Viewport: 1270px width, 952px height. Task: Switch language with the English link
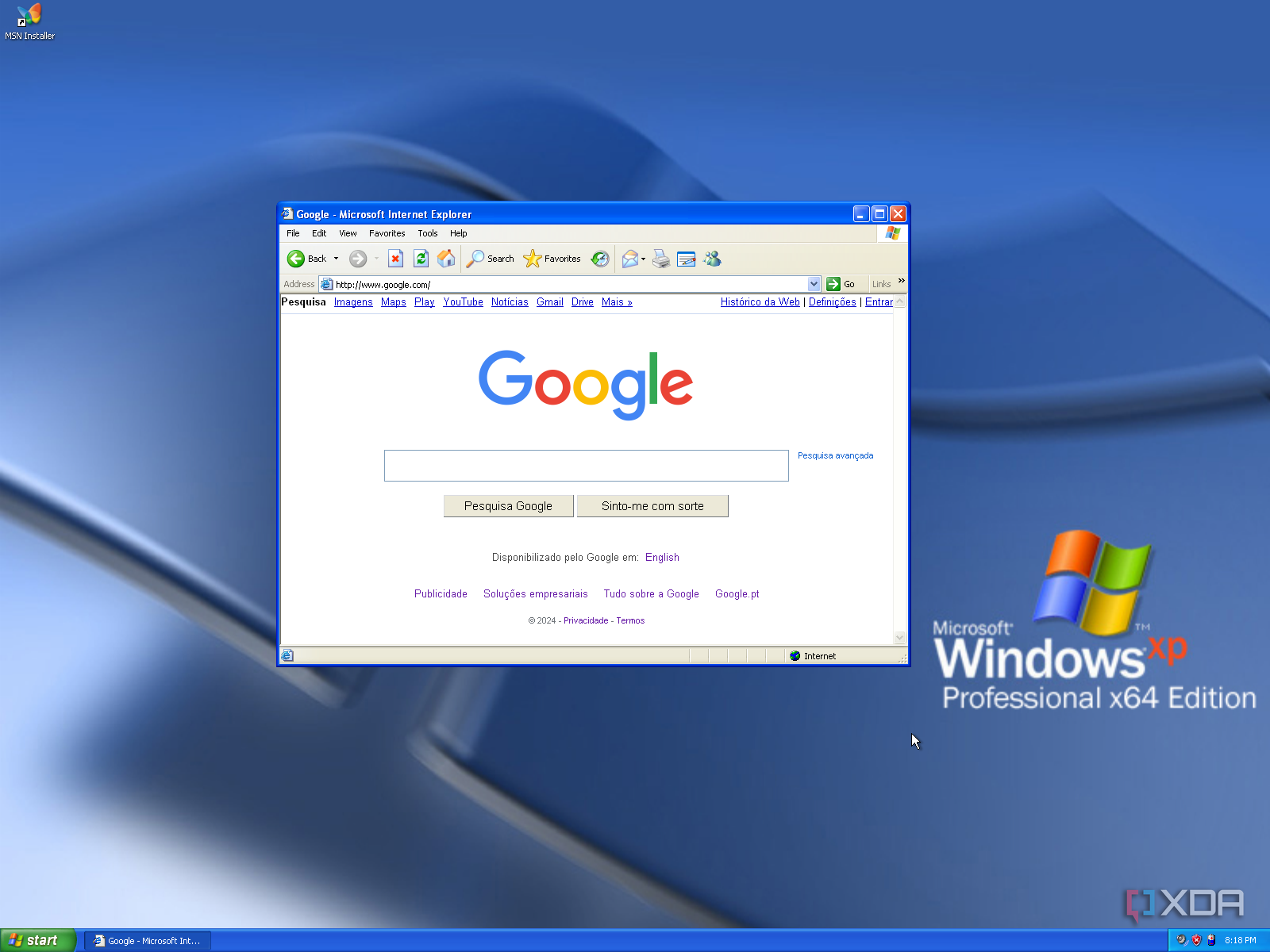tap(662, 558)
